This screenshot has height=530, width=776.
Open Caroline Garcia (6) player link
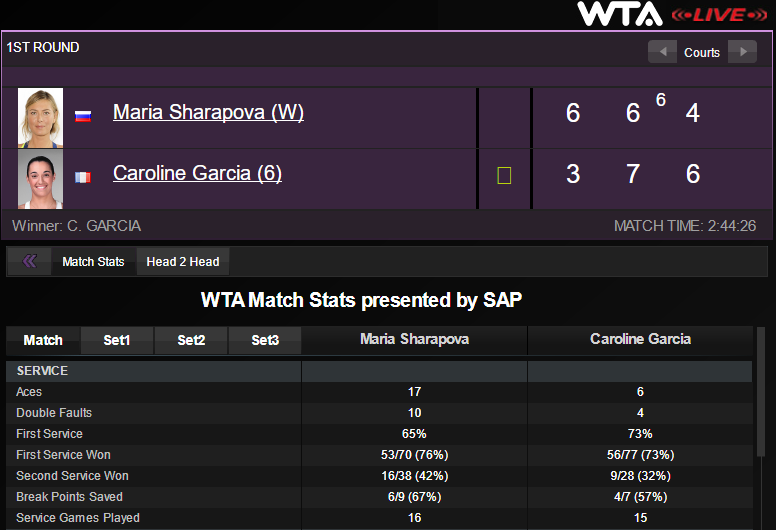pos(197,173)
